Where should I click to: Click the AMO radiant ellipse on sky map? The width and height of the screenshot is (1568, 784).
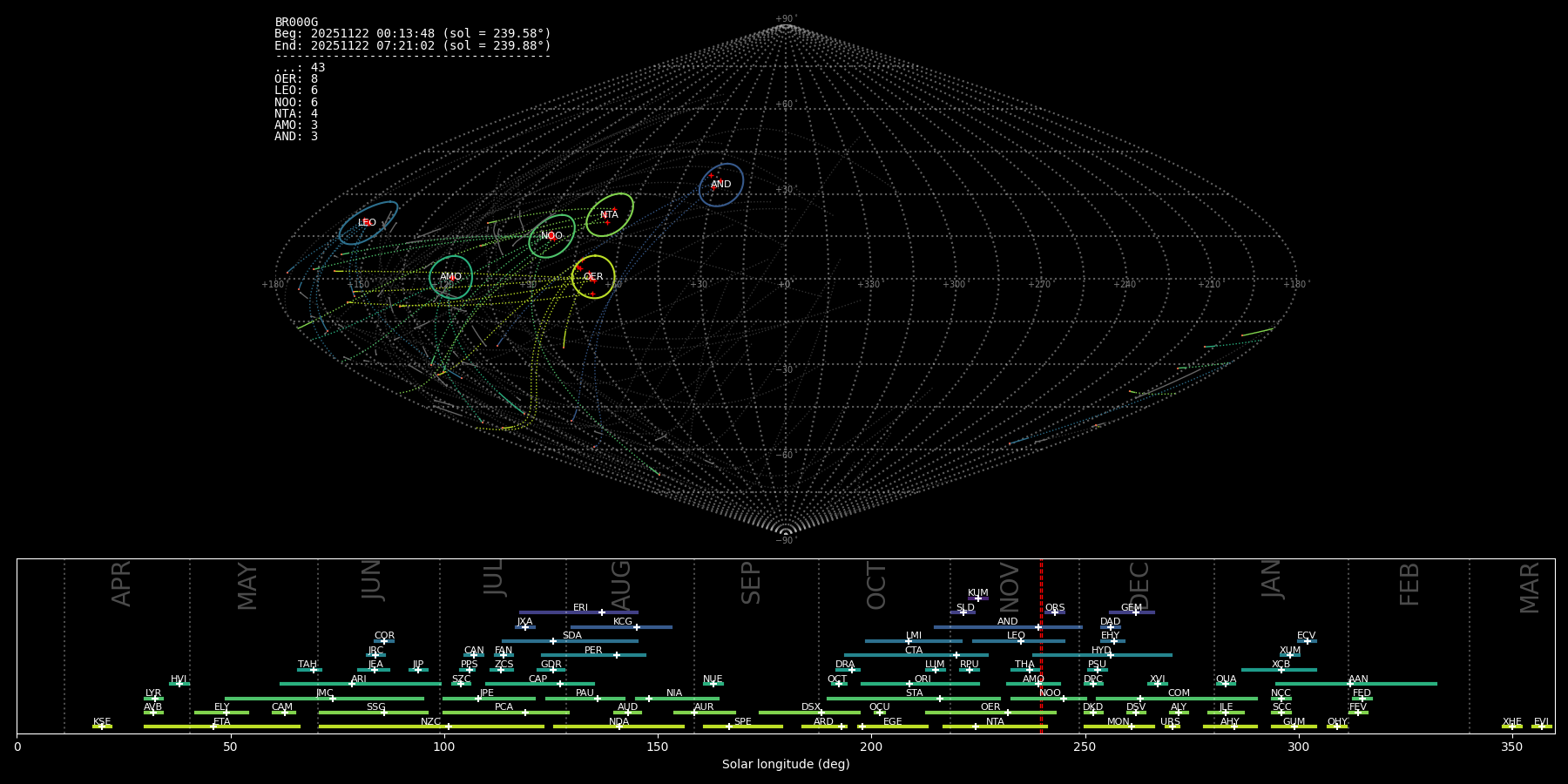coord(450,277)
